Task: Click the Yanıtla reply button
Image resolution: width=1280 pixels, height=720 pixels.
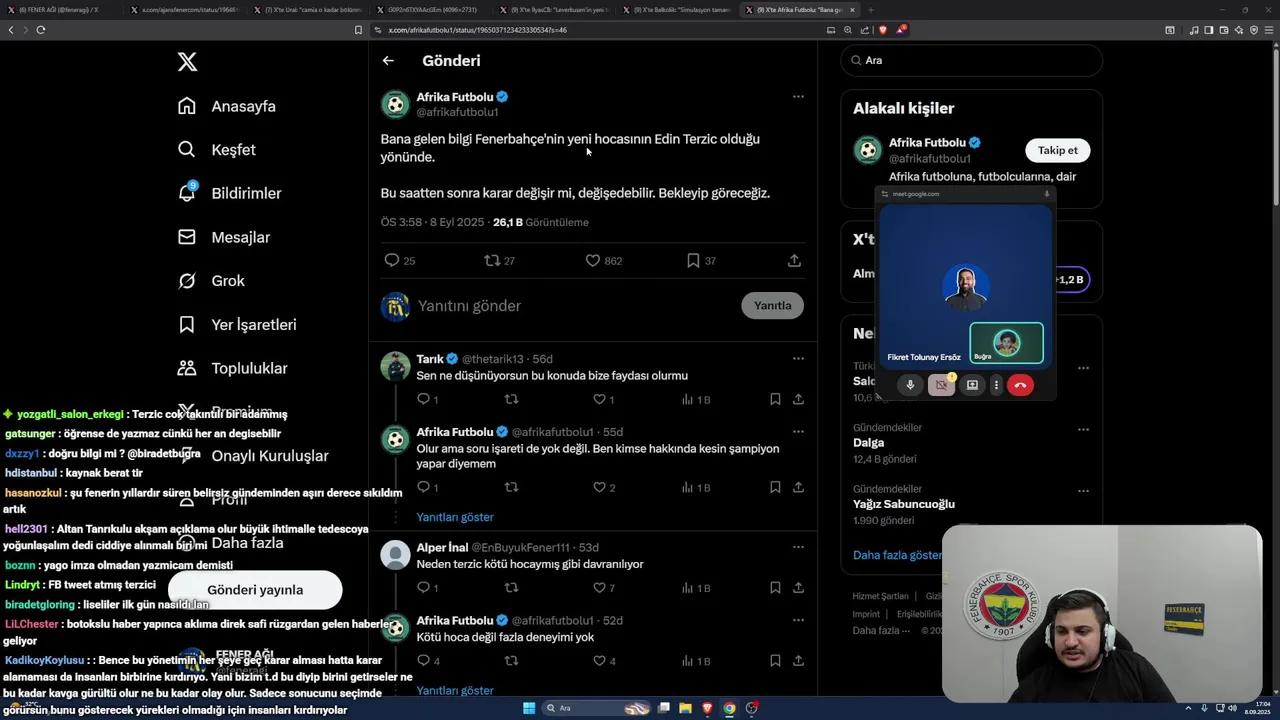Action: click(x=772, y=306)
